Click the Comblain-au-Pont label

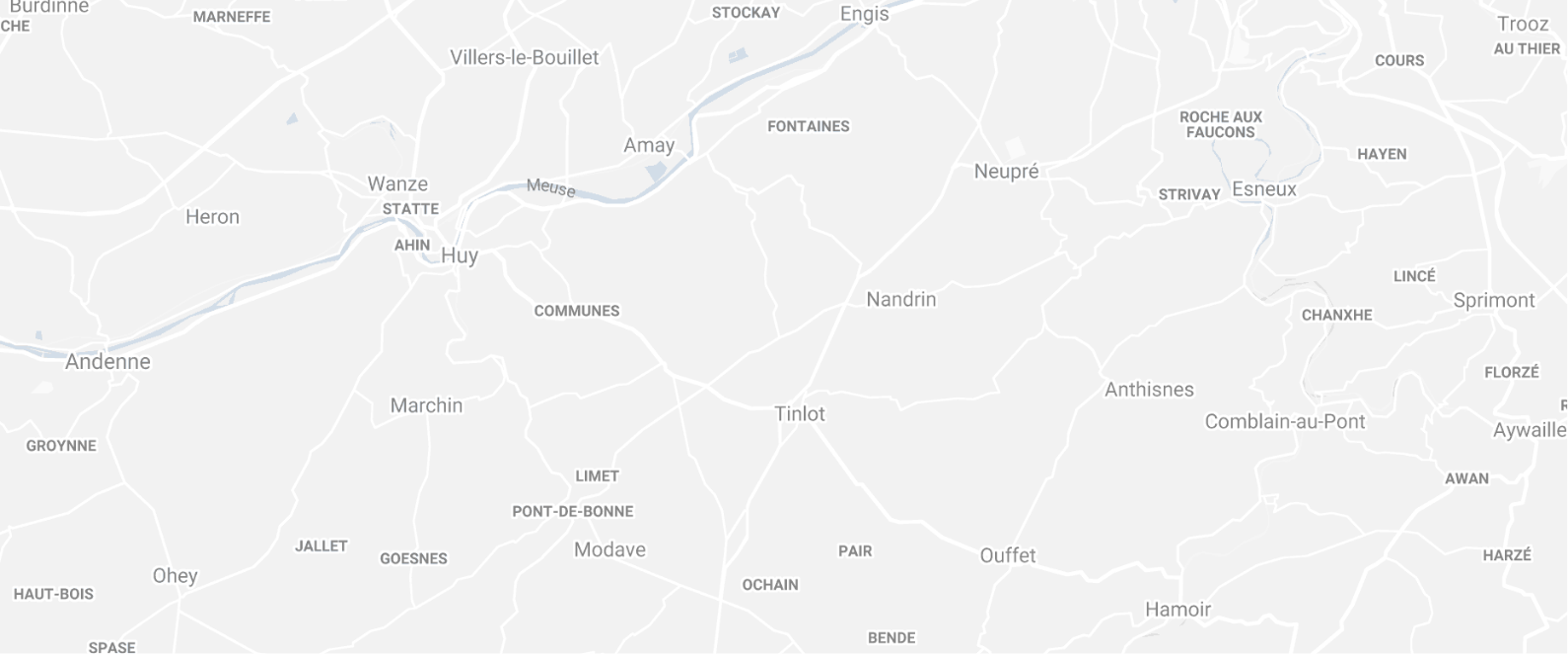(1285, 422)
